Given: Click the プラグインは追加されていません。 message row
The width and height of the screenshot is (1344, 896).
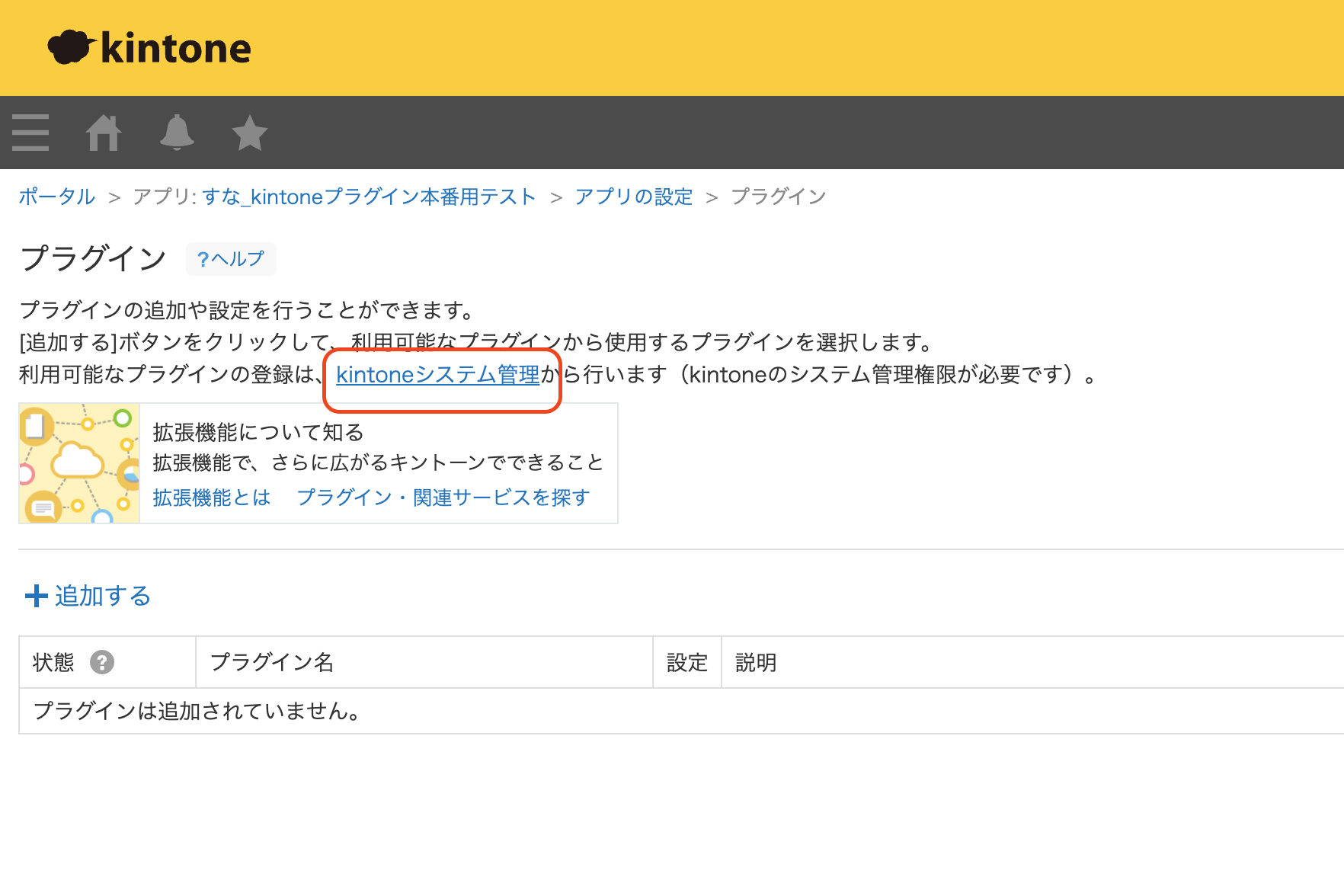Looking at the screenshot, I should [681, 712].
